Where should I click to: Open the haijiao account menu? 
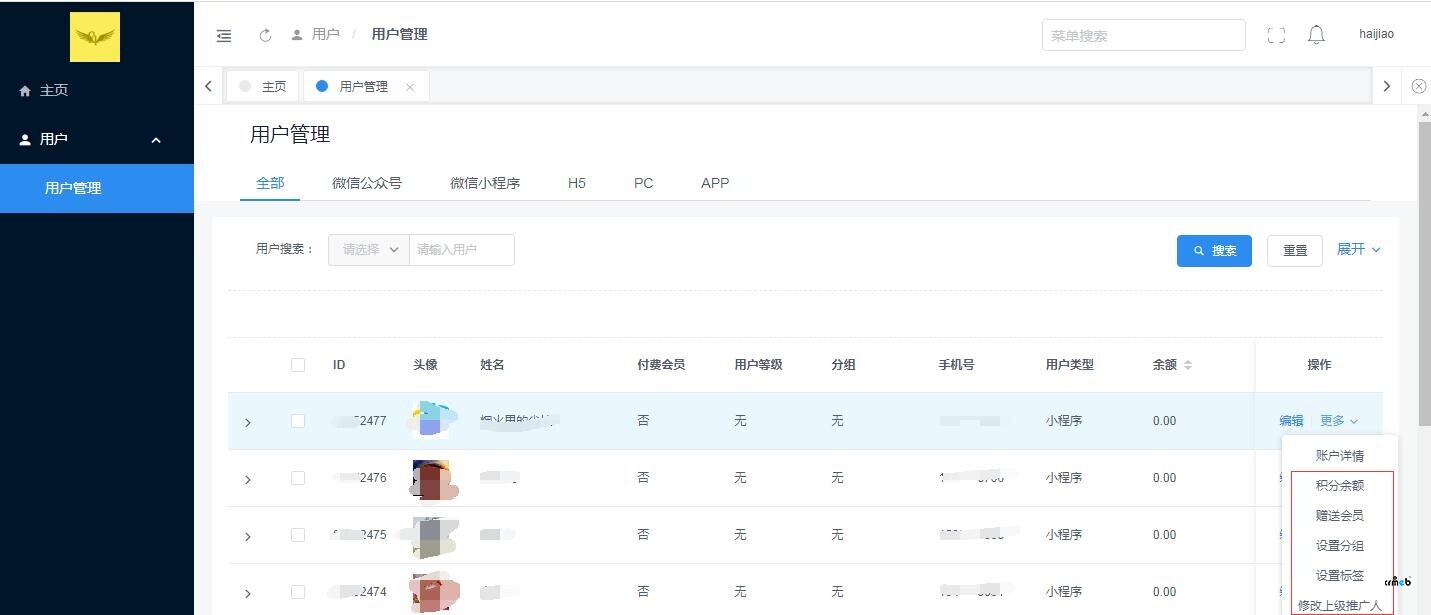point(1376,34)
